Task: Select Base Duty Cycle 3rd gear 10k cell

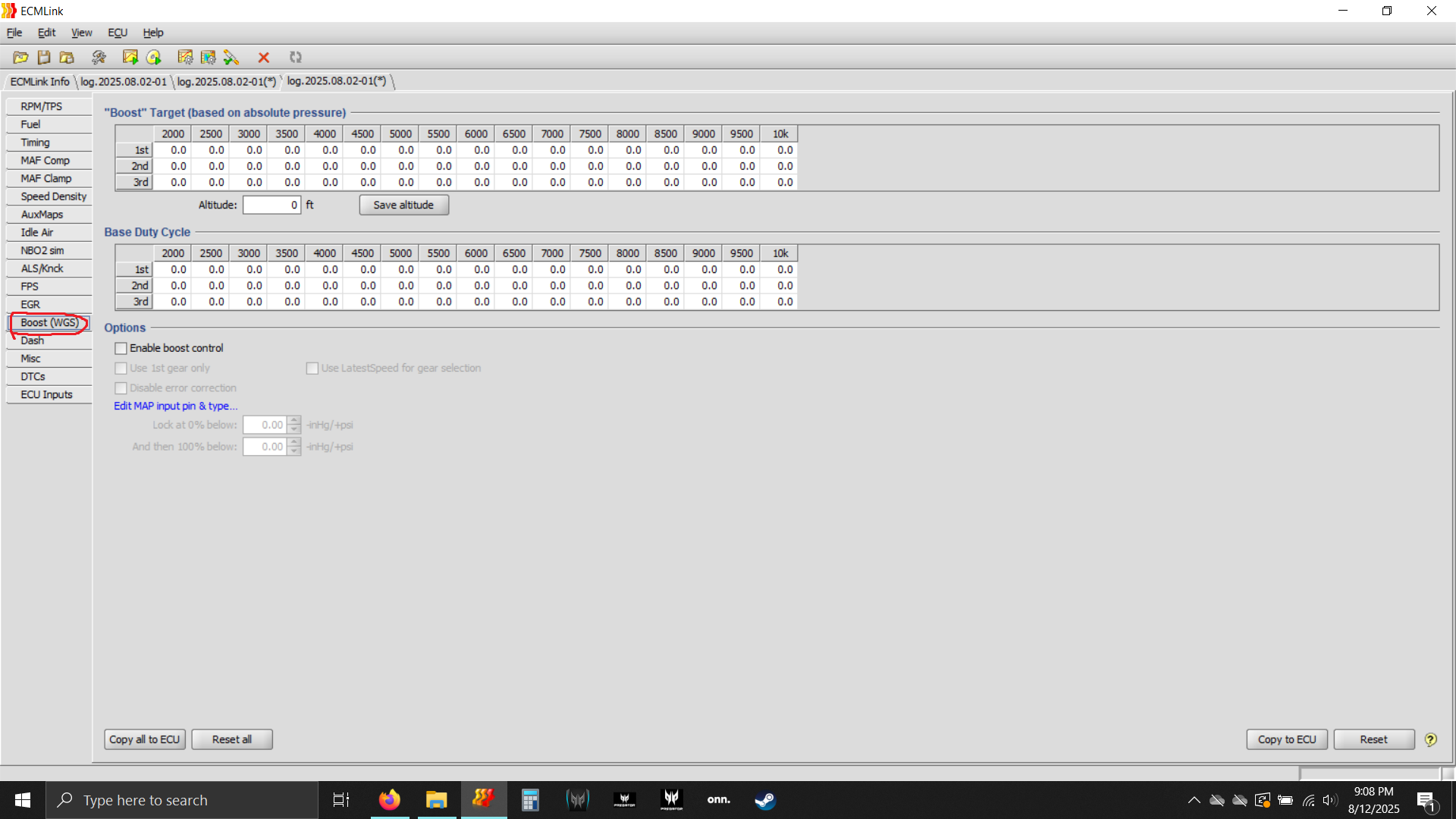Action: (x=779, y=302)
